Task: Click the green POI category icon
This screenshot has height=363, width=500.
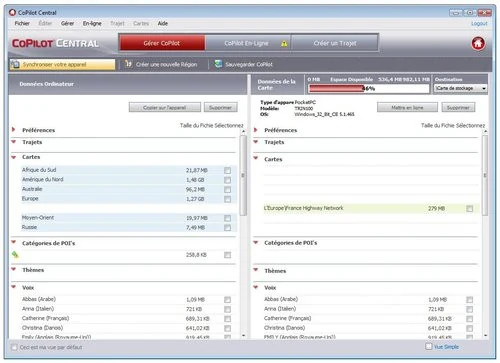Action: 15,255
